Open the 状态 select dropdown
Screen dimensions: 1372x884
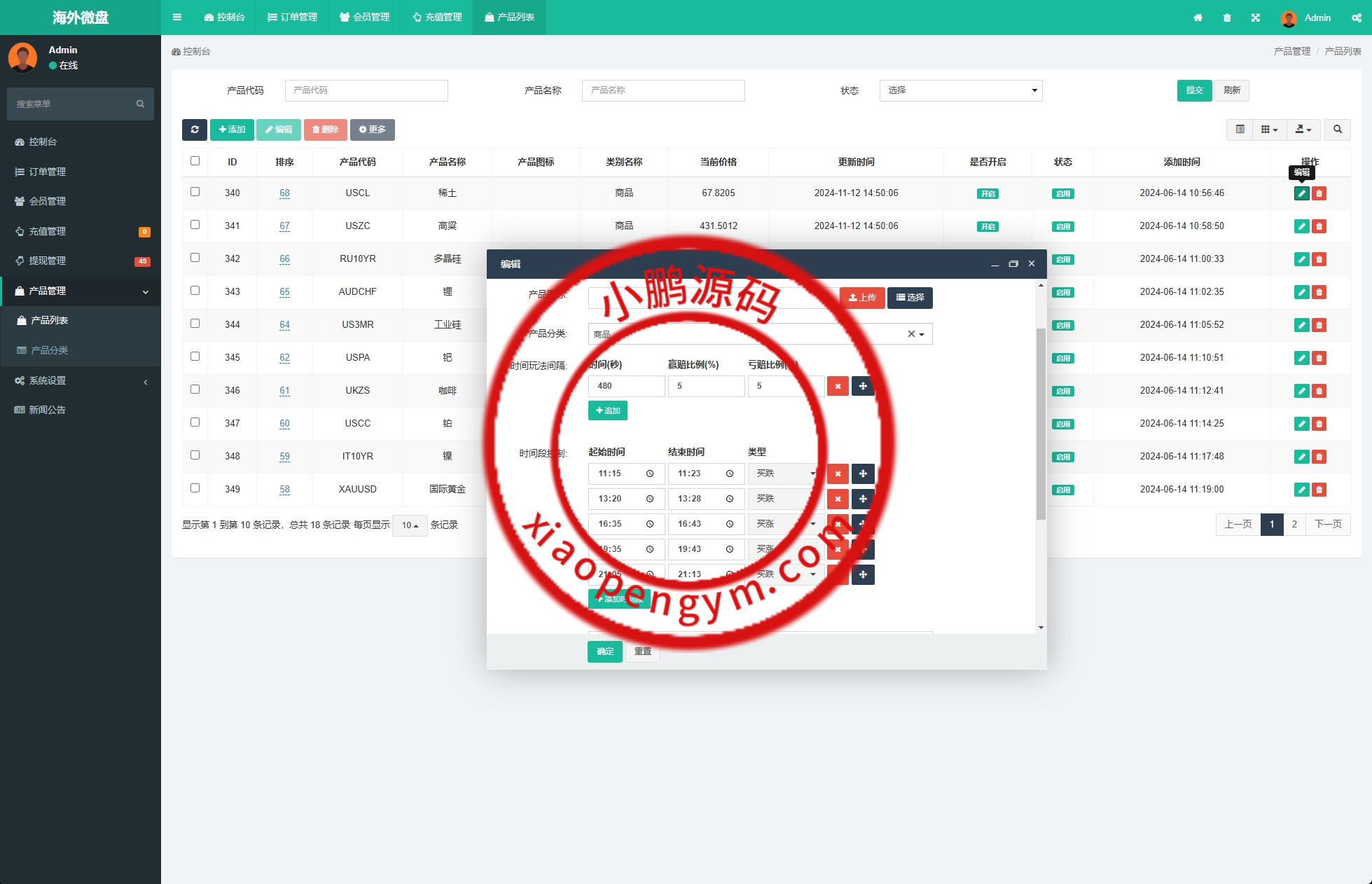pos(960,90)
